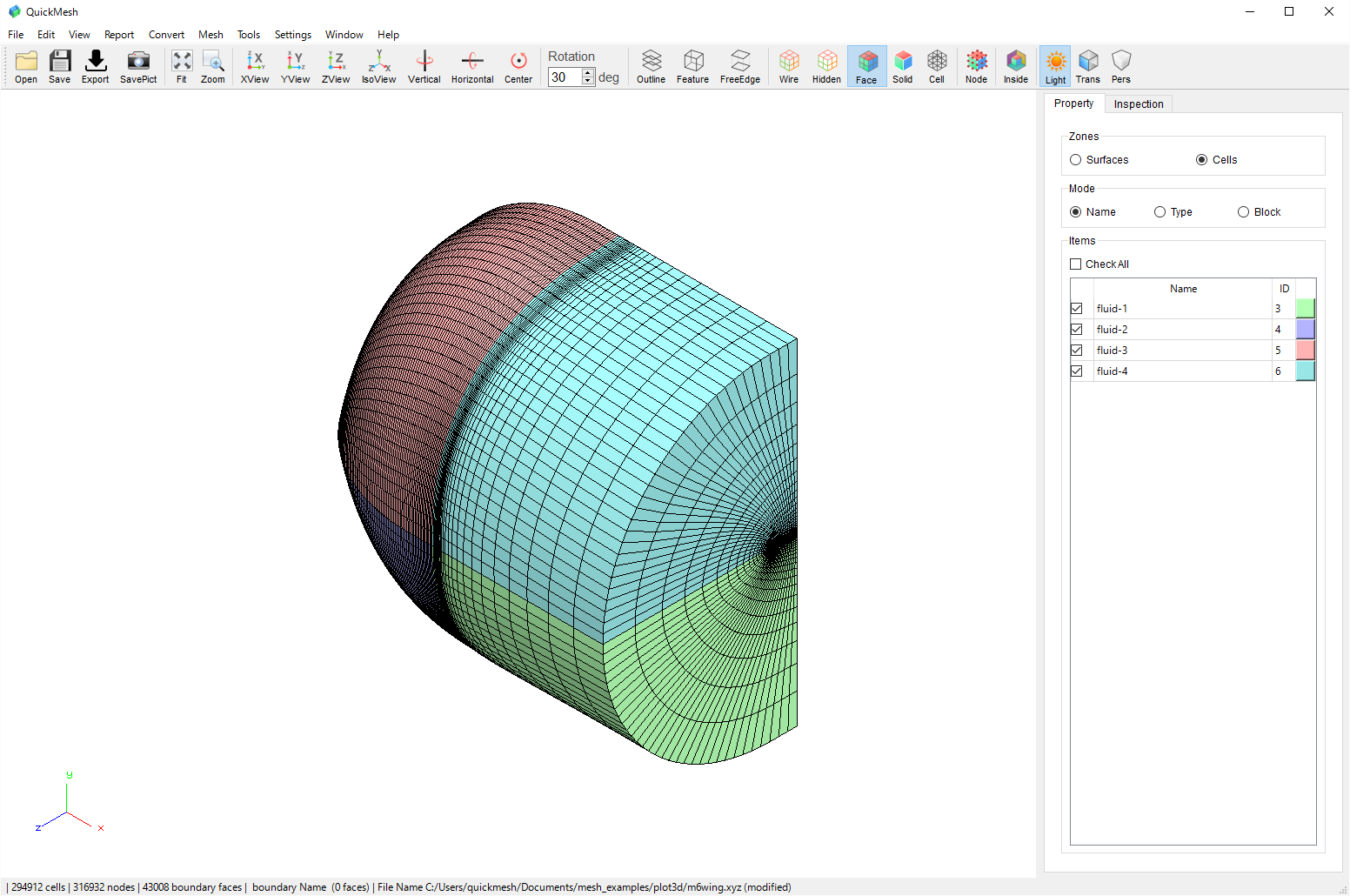Switch to ZView orientation
The image size is (1350, 896).
(x=336, y=66)
